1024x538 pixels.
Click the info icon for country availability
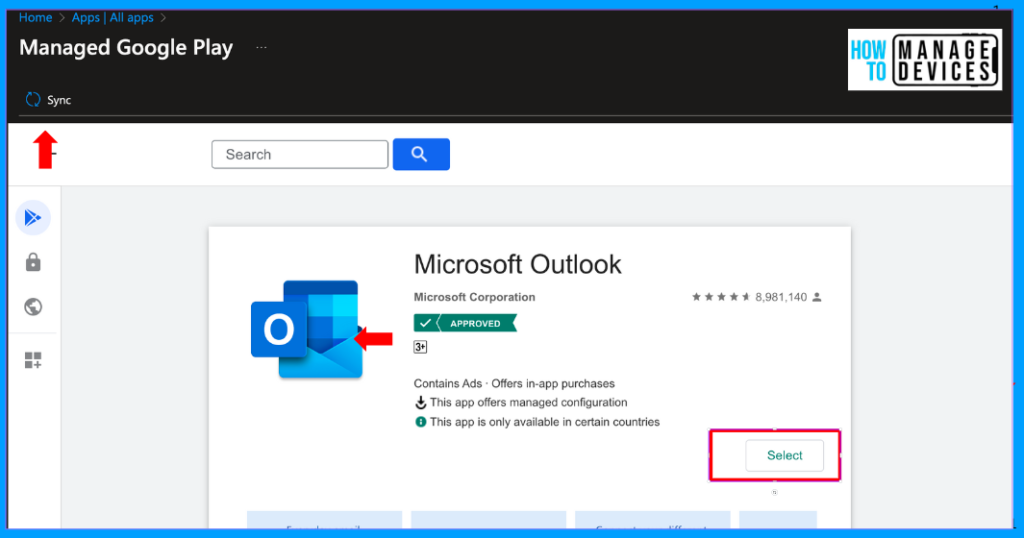pos(421,422)
